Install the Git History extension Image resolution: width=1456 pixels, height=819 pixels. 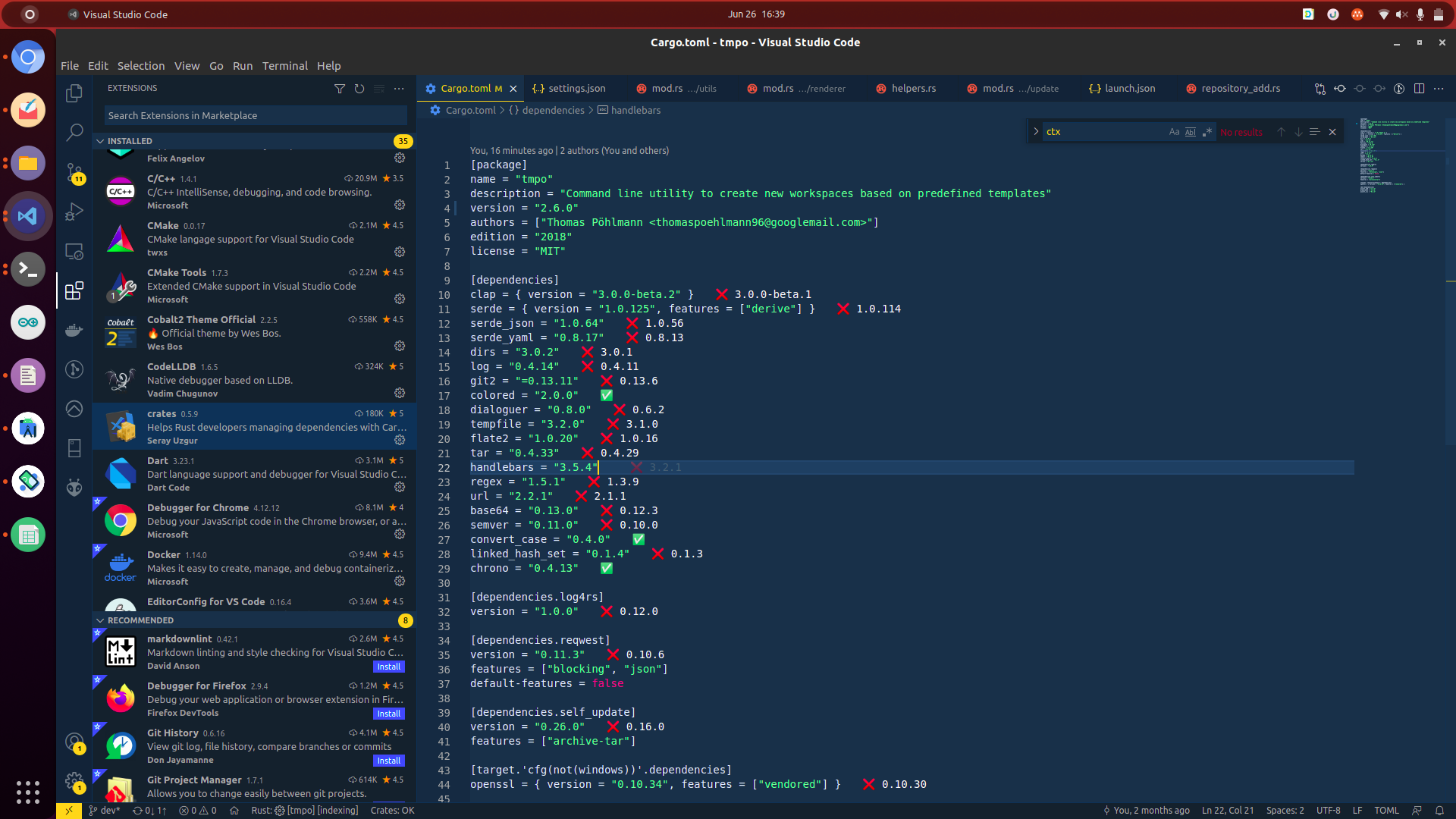pos(389,761)
